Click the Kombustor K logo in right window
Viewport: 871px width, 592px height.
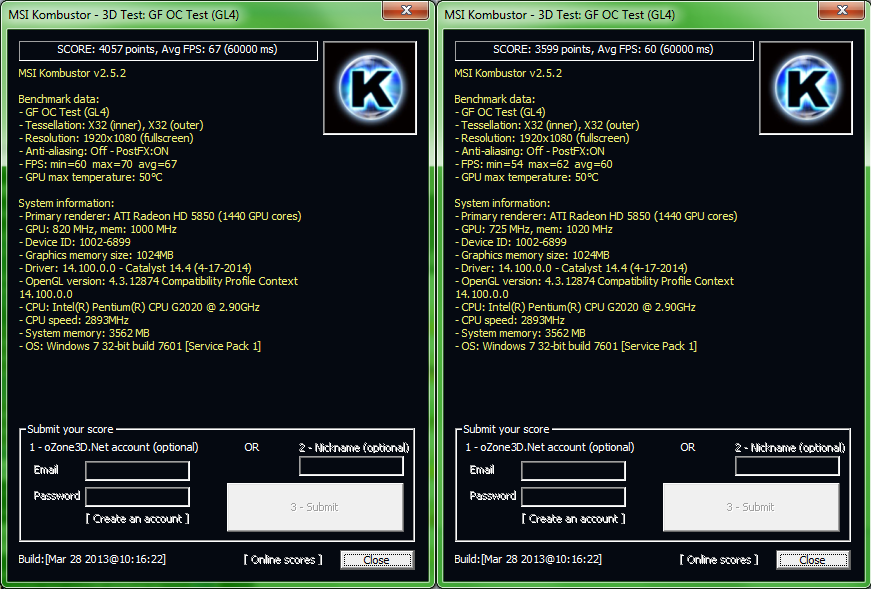pos(806,88)
